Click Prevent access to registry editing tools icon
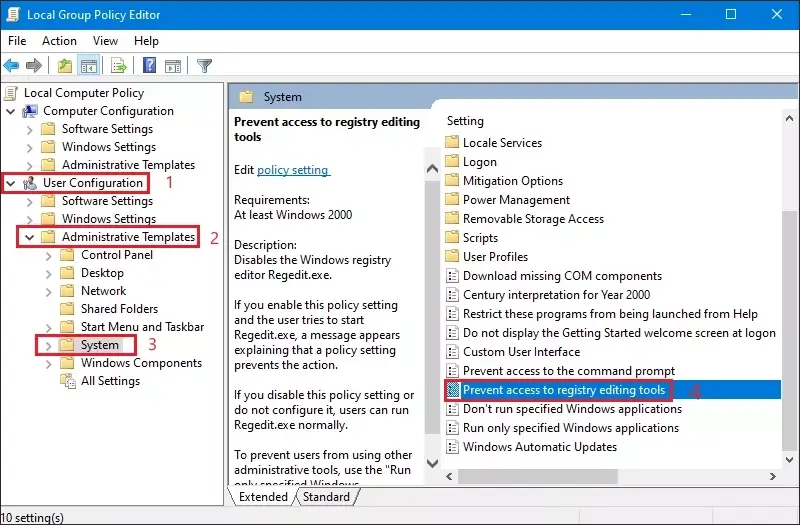The height and width of the screenshot is (525, 800). coord(453,390)
